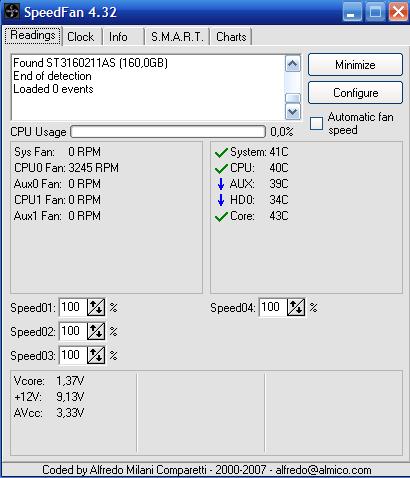
Task: Click the System 41C temperature value
Action: pyautogui.click(x=279, y=152)
